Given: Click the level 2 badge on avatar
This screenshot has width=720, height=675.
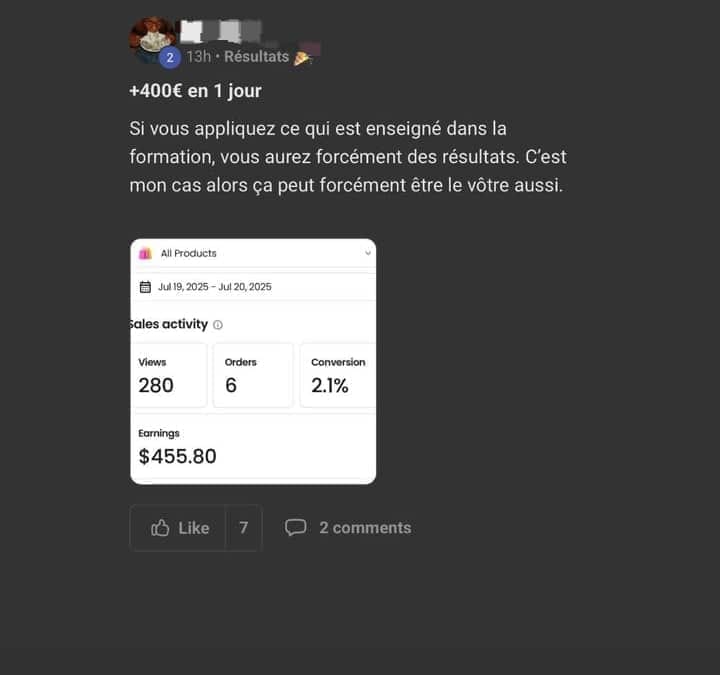Looking at the screenshot, I should 170,57.
